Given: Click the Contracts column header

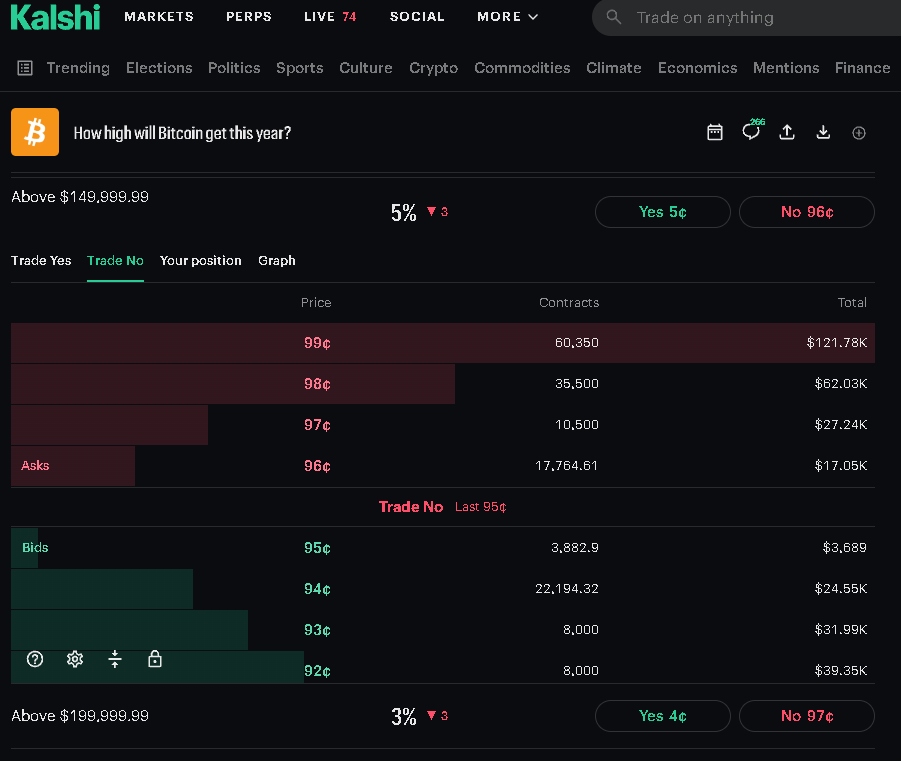Looking at the screenshot, I should coord(569,302).
